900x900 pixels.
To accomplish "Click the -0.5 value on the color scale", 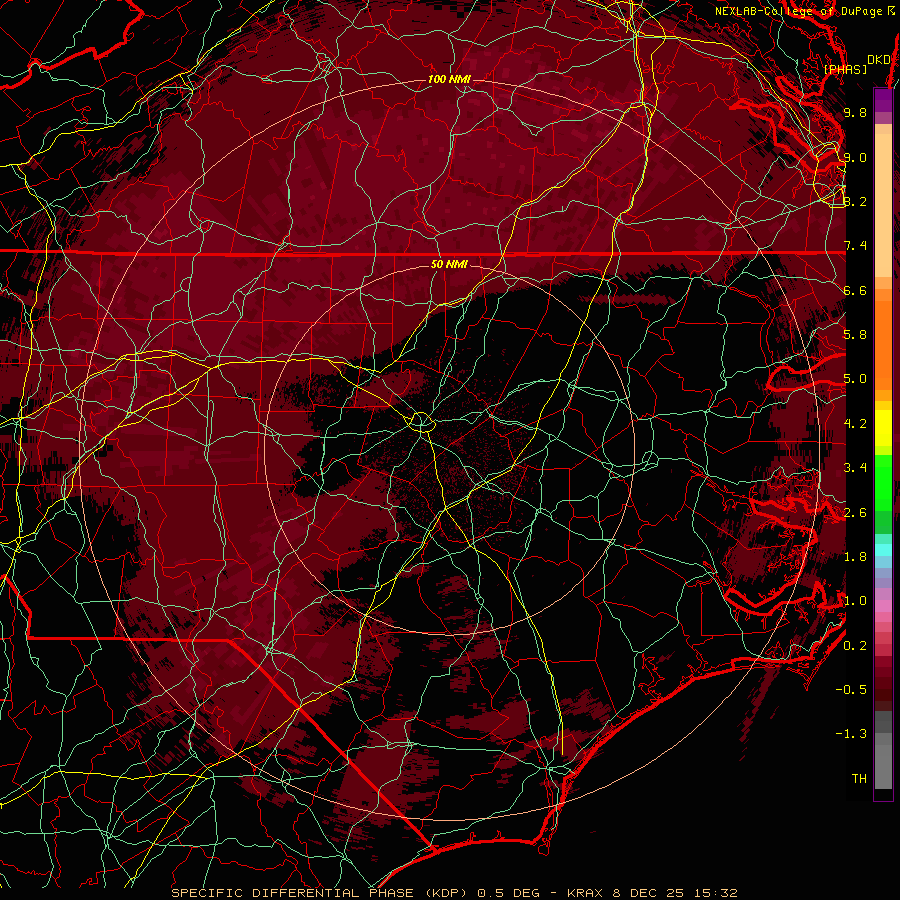I will click(851, 689).
